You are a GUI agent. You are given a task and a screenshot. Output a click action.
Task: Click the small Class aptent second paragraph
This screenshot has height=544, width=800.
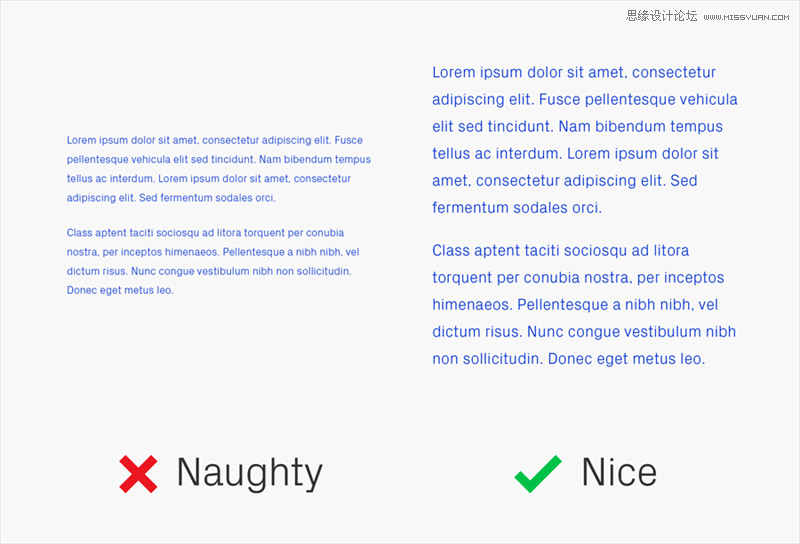coord(213,261)
